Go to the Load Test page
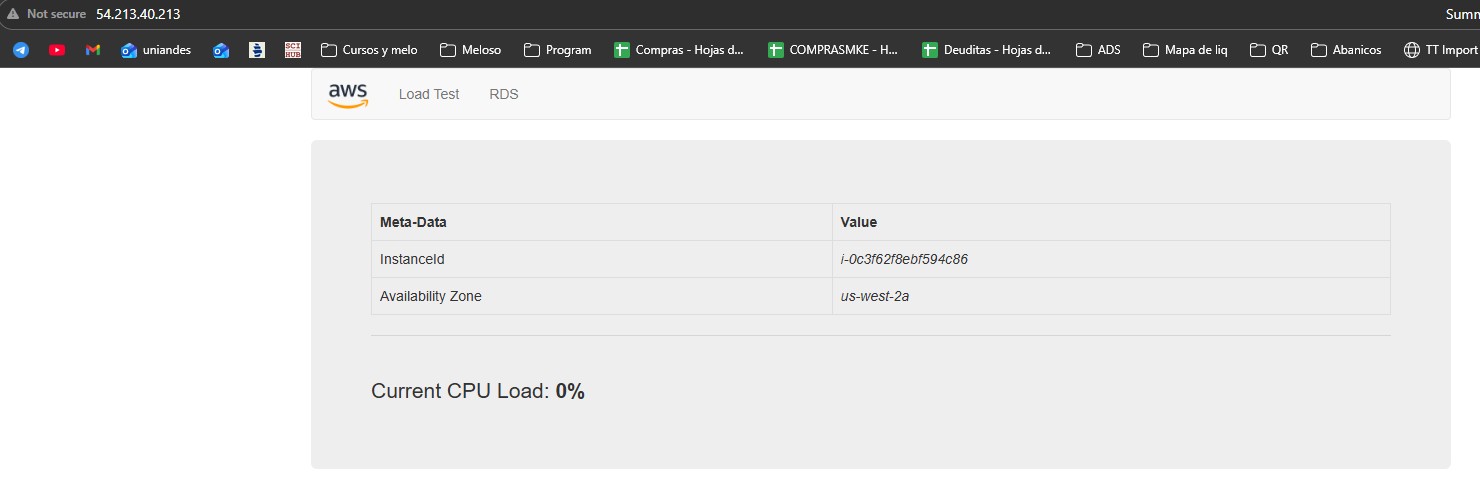The image size is (1480, 500). 429,94
